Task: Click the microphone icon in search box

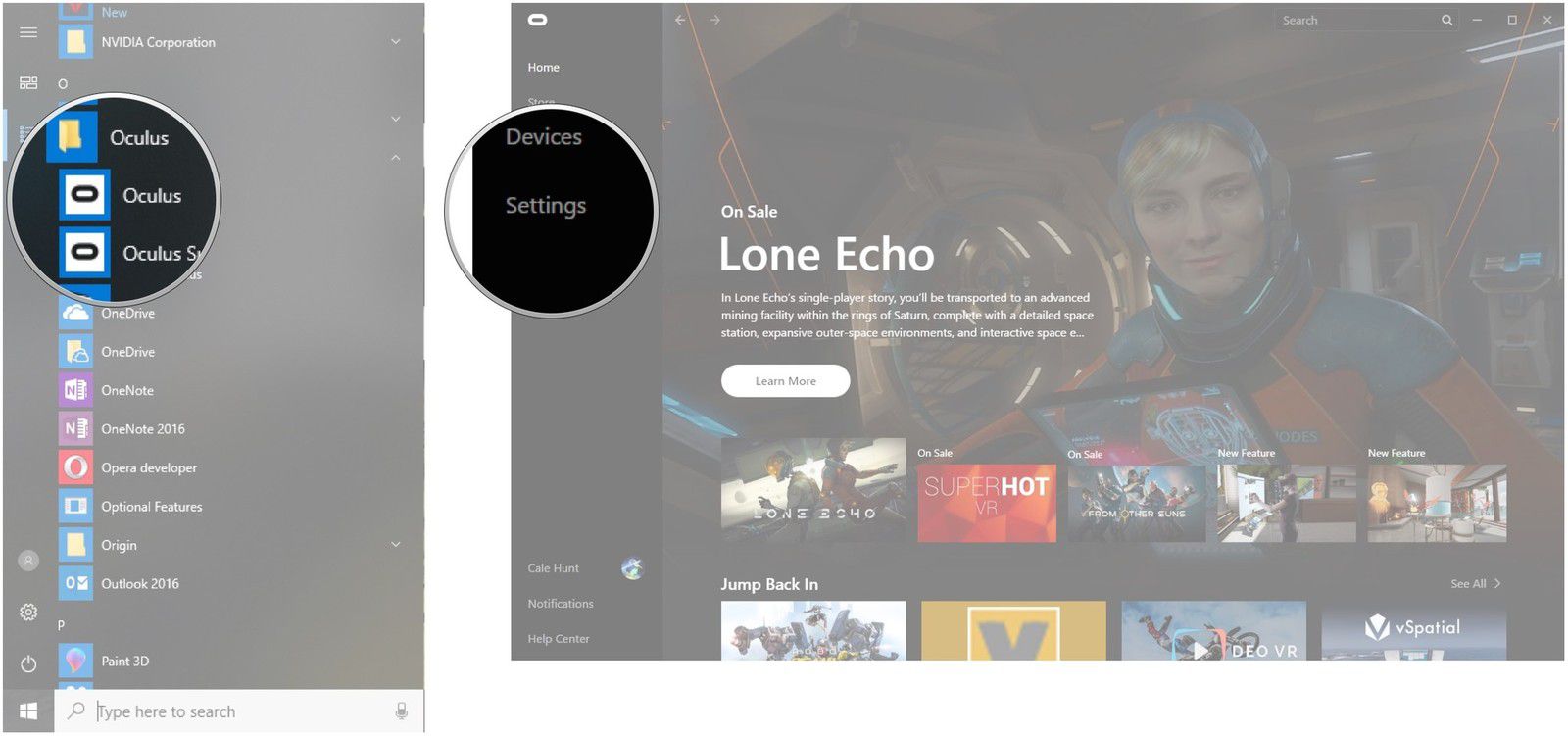Action: tap(401, 711)
